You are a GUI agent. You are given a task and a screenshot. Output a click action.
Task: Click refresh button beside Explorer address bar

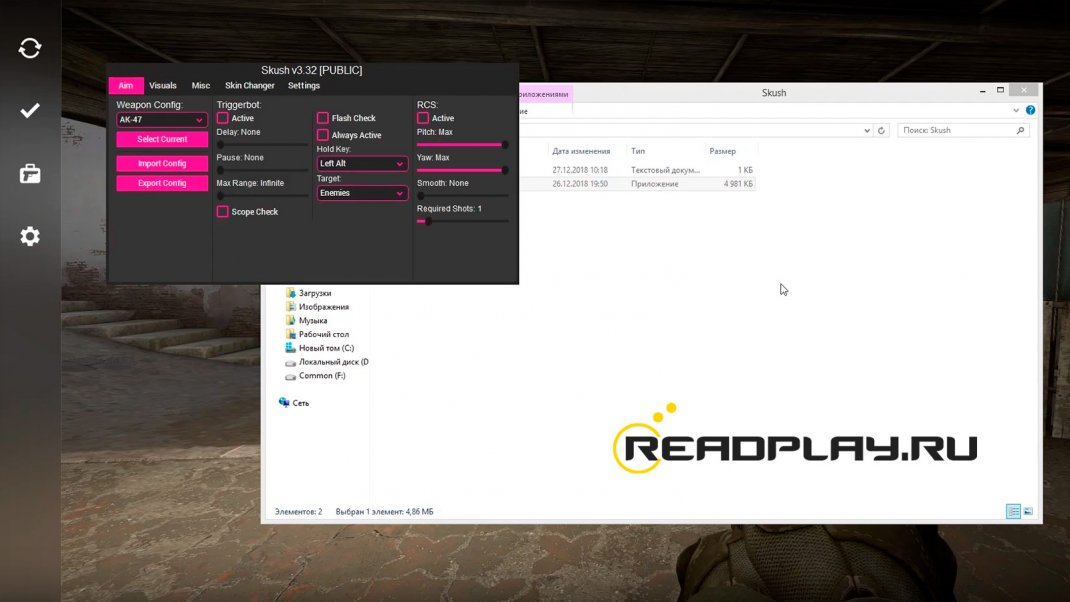click(x=881, y=130)
